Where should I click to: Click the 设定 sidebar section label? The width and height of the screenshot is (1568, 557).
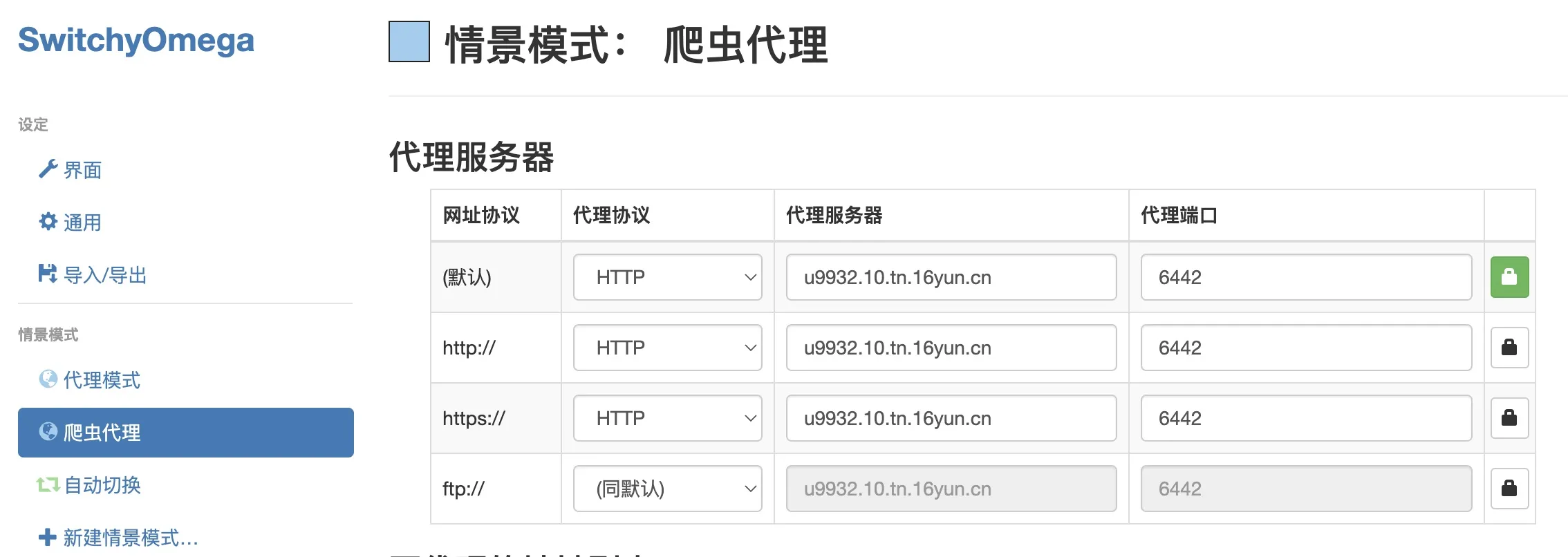33,124
